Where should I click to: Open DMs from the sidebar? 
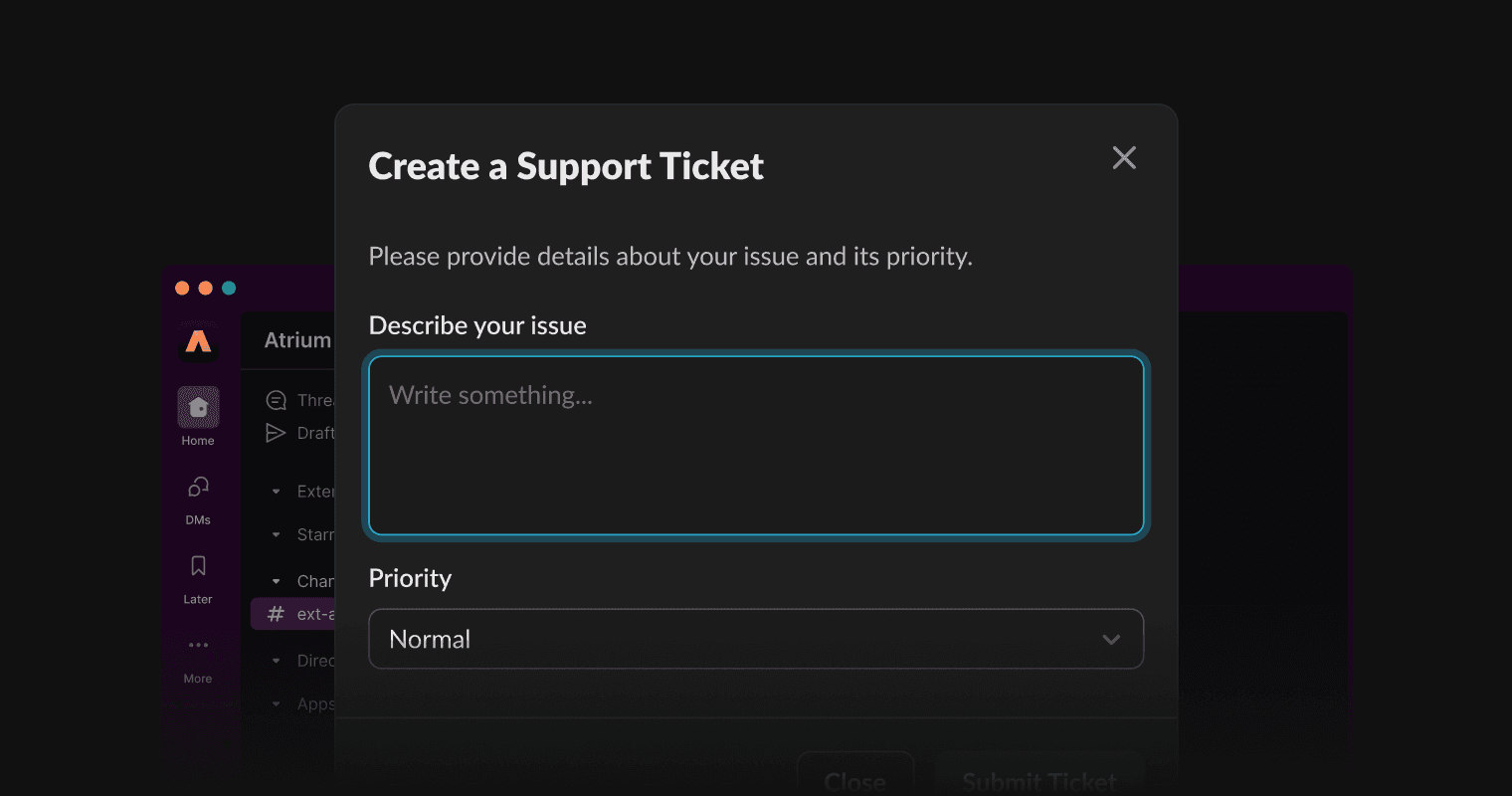[198, 488]
